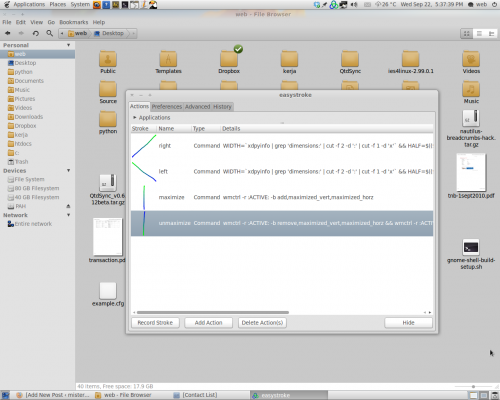Viewport: 500px width, 400px height.
Task: Collapse the Network sidebar section
Action: click(68, 215)
